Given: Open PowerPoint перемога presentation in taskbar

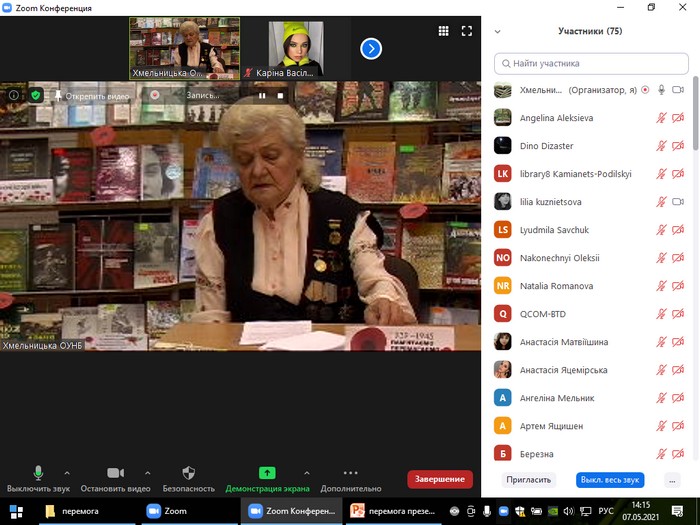Looking at the screenshot, I should pyautogui.click(x=391, y=511).
